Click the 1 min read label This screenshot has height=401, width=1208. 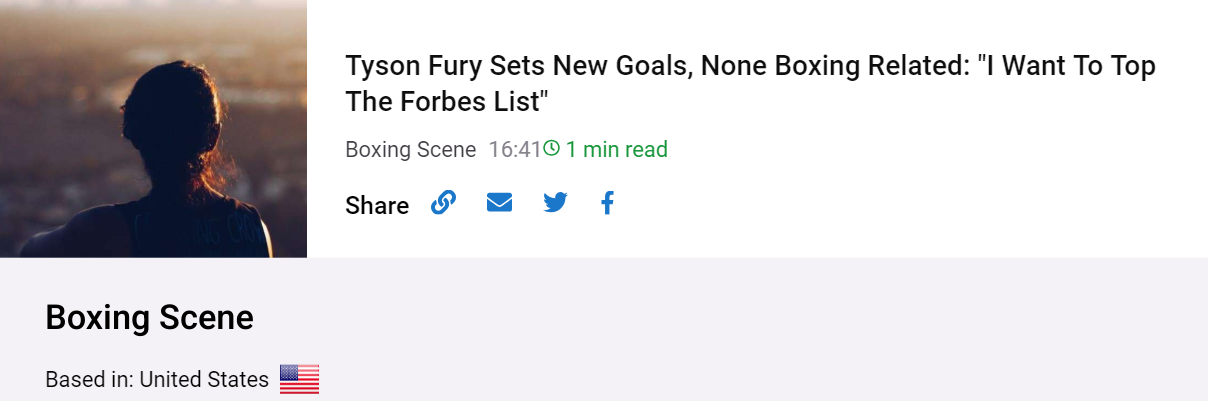[x=617, y=150]
